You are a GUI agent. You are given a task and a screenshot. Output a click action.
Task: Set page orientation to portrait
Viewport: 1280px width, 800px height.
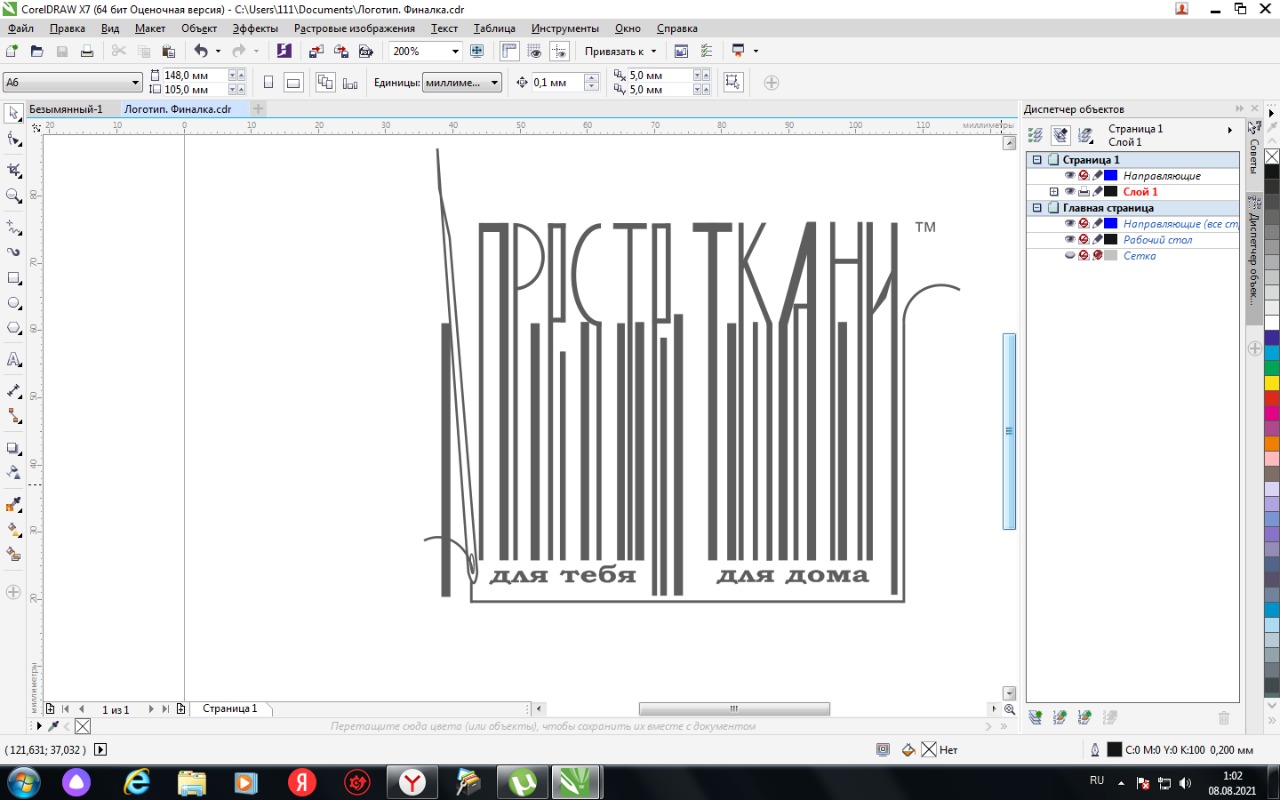[x=268, y=82]
